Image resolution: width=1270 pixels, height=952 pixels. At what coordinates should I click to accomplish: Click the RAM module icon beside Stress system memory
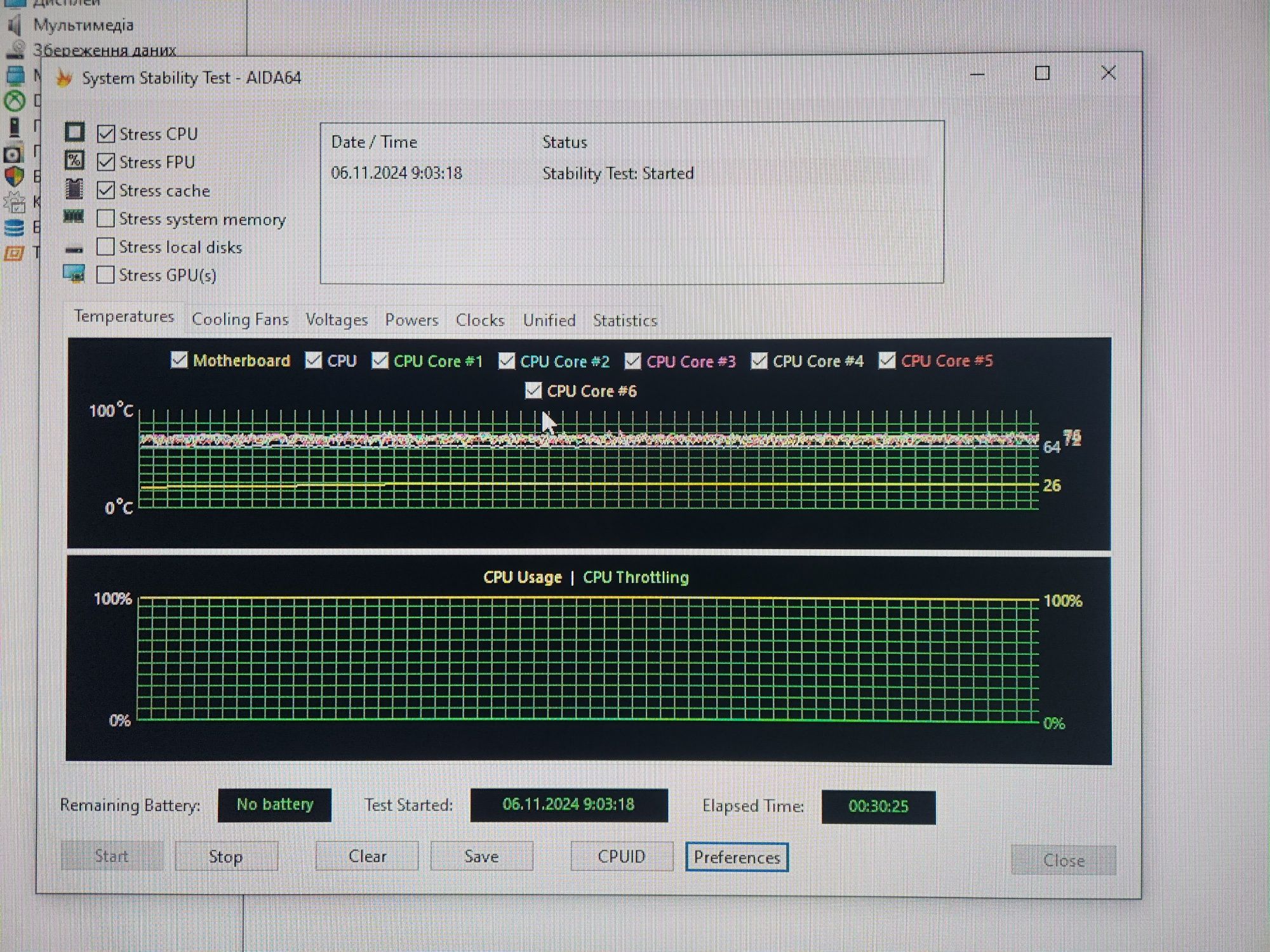pyautogui.click(x=74, y=217)
